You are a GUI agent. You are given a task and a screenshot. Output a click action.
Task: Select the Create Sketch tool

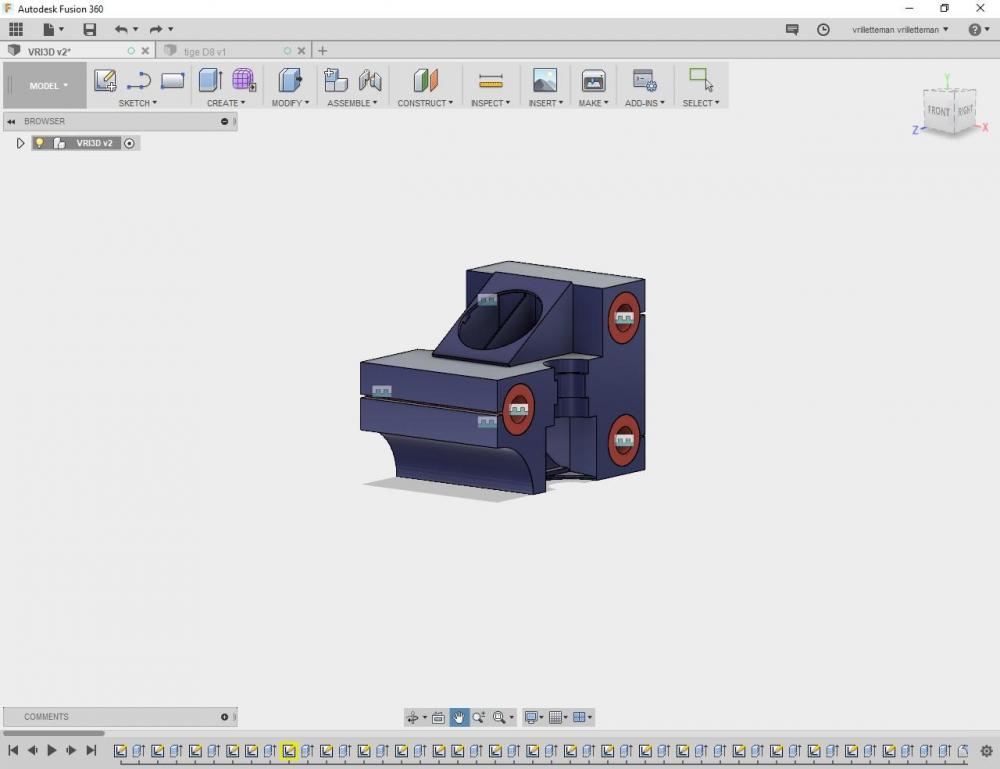pyautogui.click(x=105, y=81)
